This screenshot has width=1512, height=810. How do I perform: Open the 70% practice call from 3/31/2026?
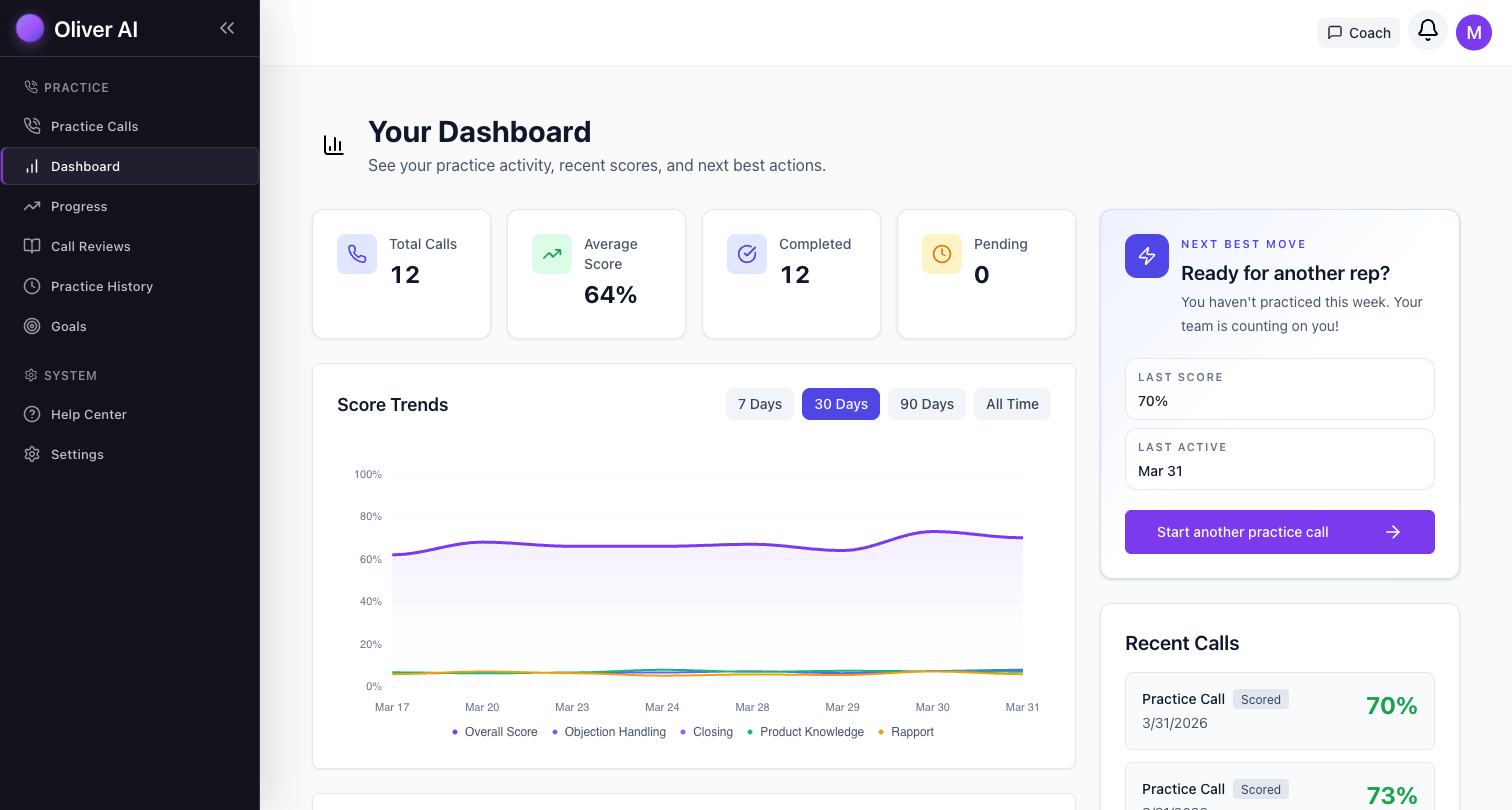(x=1280, y=711)
